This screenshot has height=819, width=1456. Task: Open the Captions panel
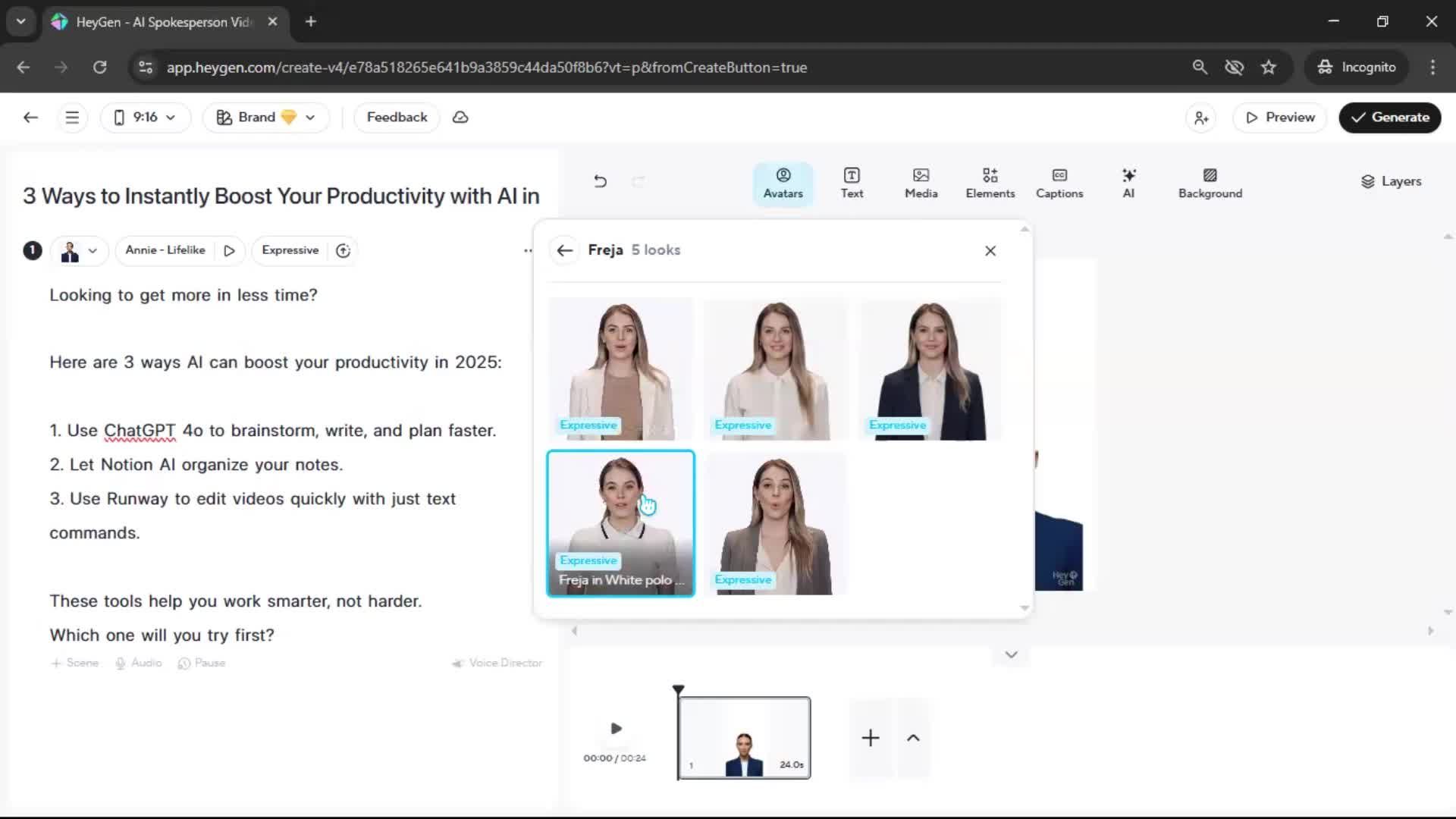(1059, 183)
